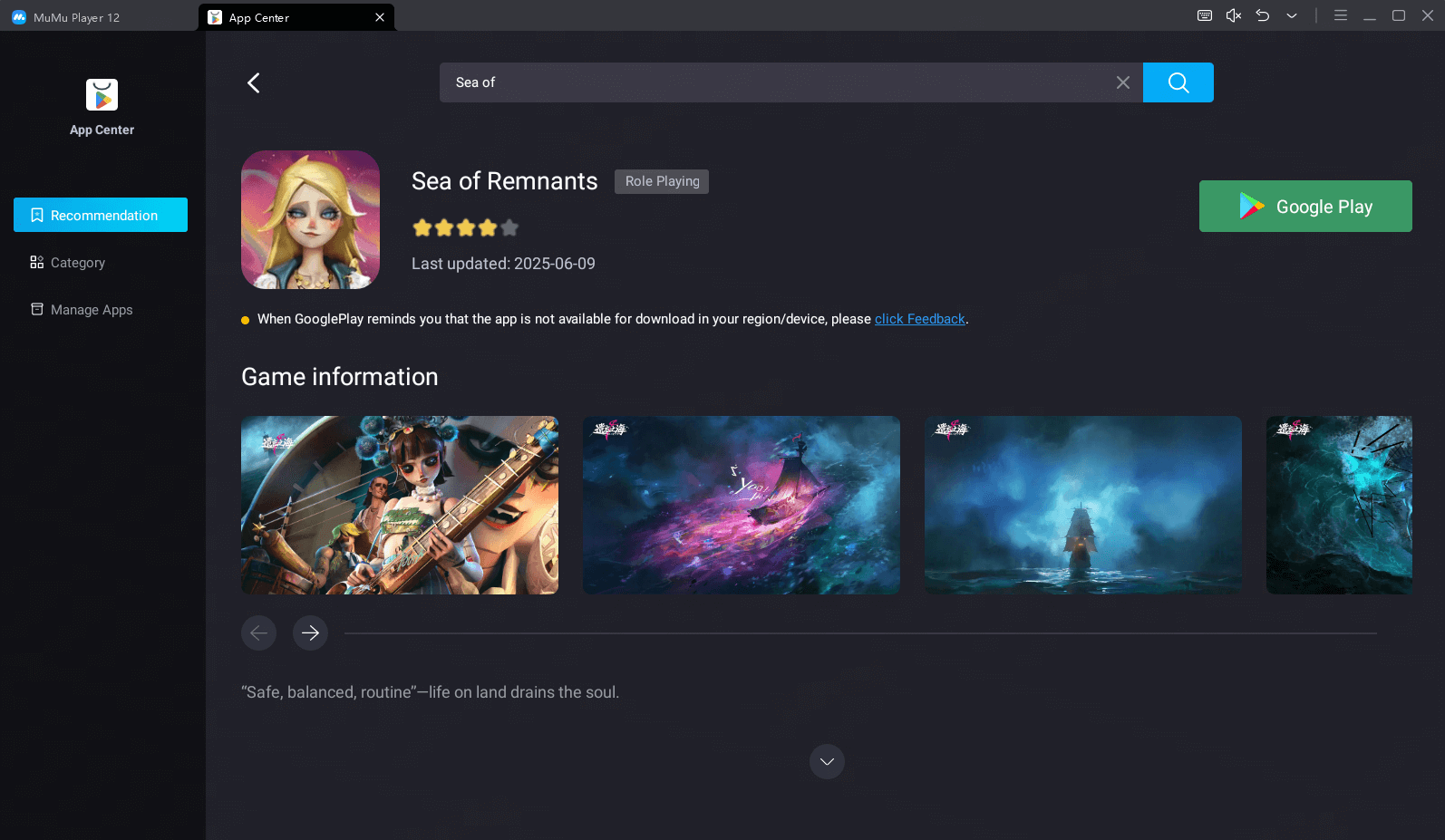Show next screenshots with the right arrow

310,632
